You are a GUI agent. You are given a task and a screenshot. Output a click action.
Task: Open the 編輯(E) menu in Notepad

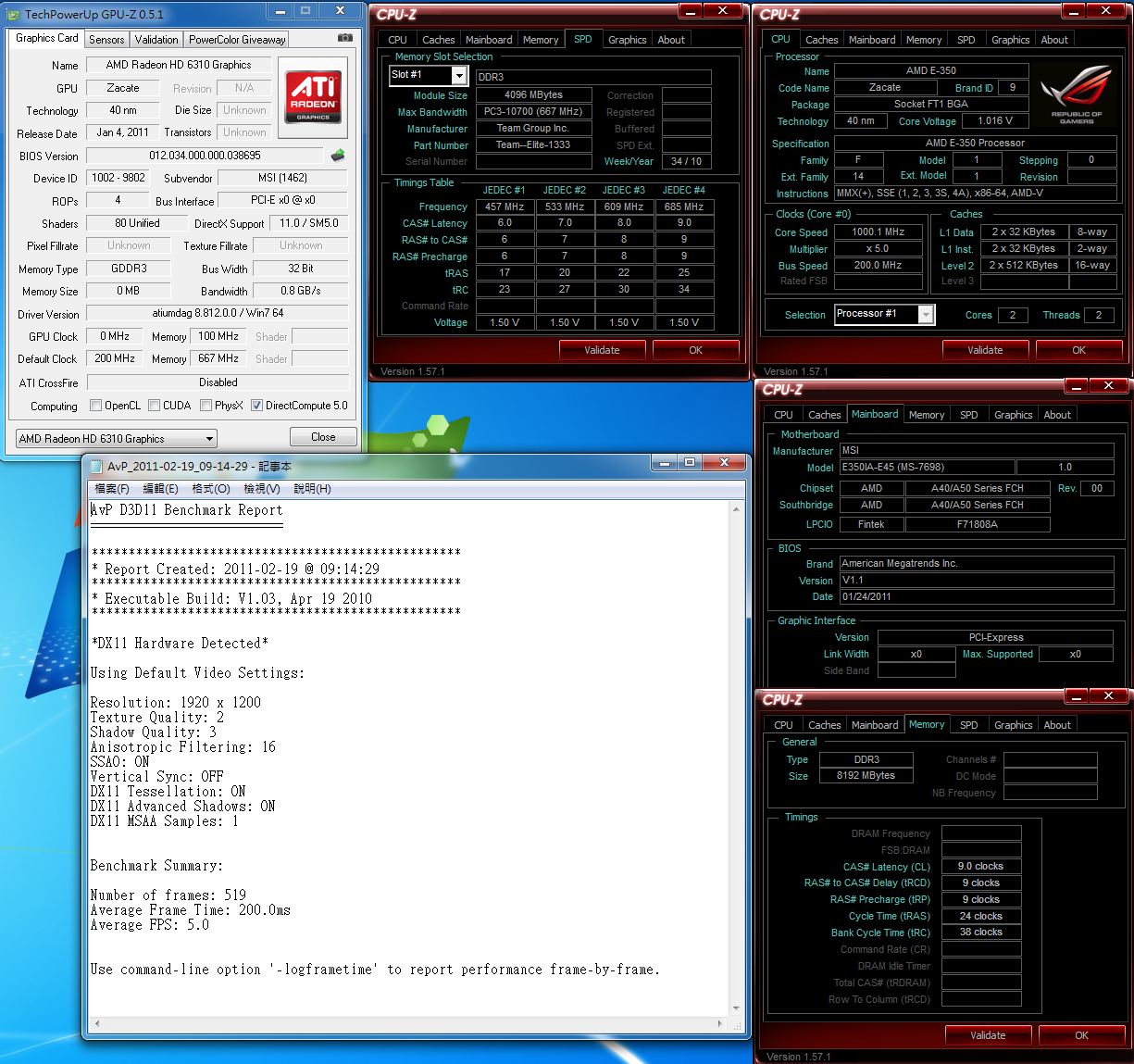[x=160, y=488]
